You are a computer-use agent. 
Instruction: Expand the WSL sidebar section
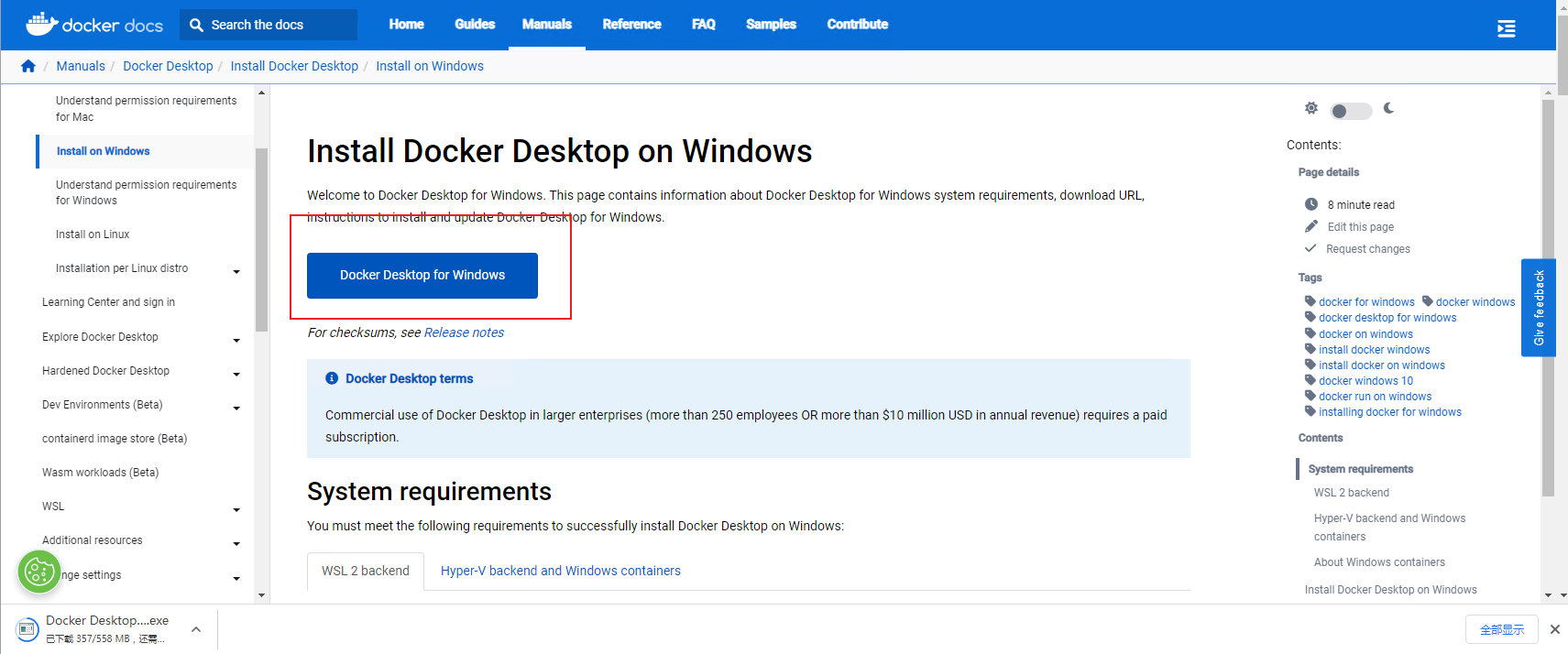tap(236, 509)
